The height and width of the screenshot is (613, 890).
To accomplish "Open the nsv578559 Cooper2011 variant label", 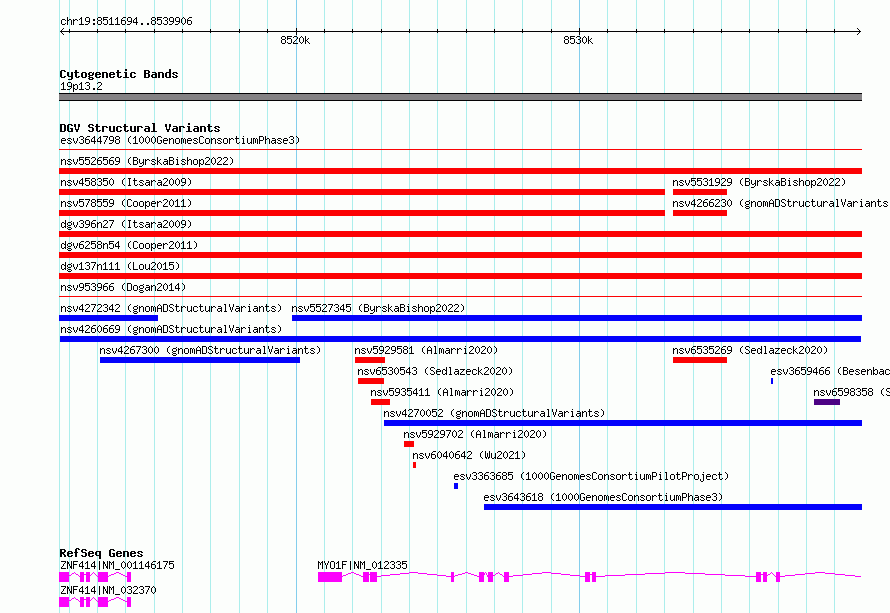I will (x=126, y=203).
